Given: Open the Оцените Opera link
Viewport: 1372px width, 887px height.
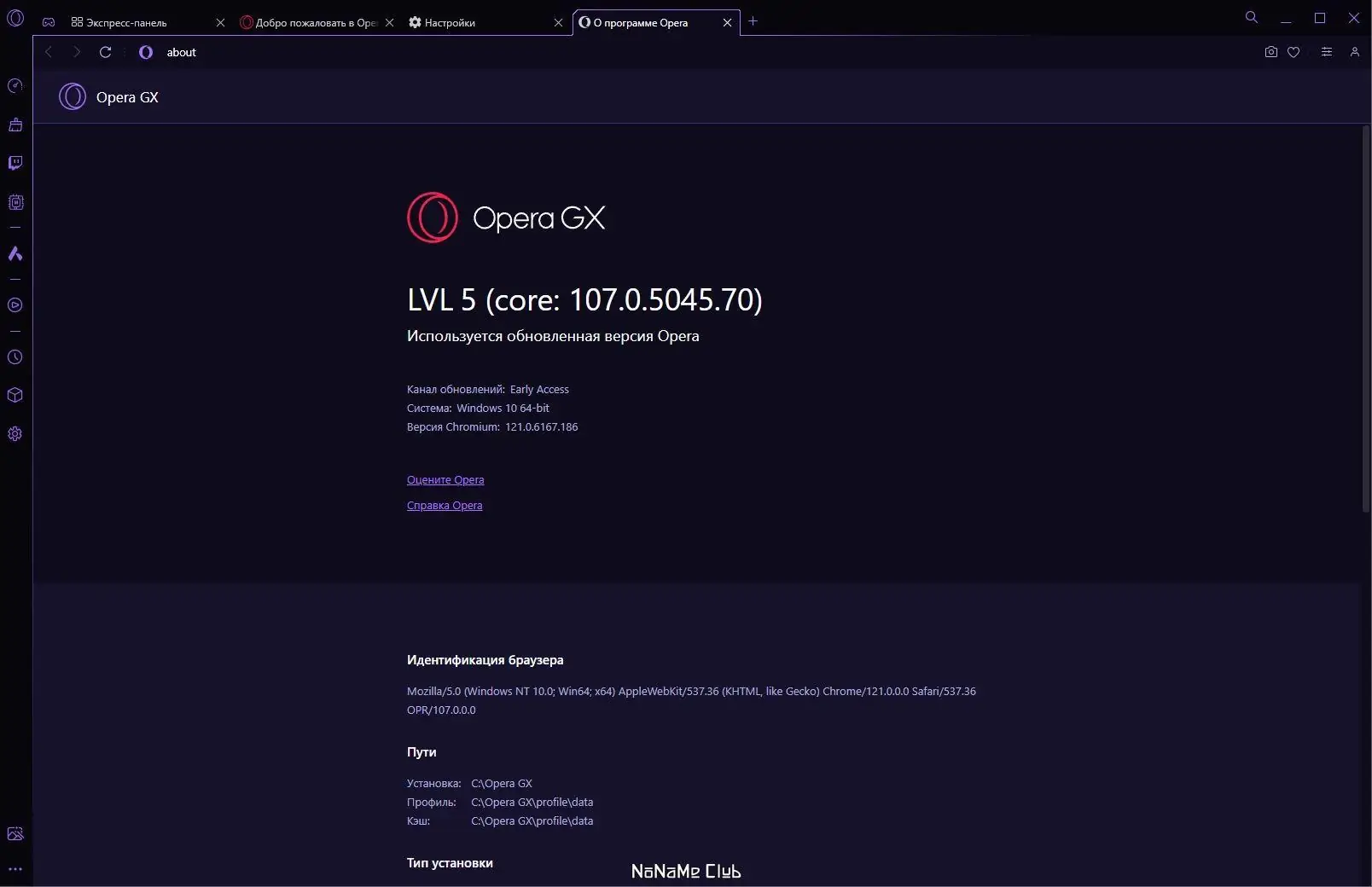Looking at the screenshot, I should pyautogui.click(x=445, y=480).
